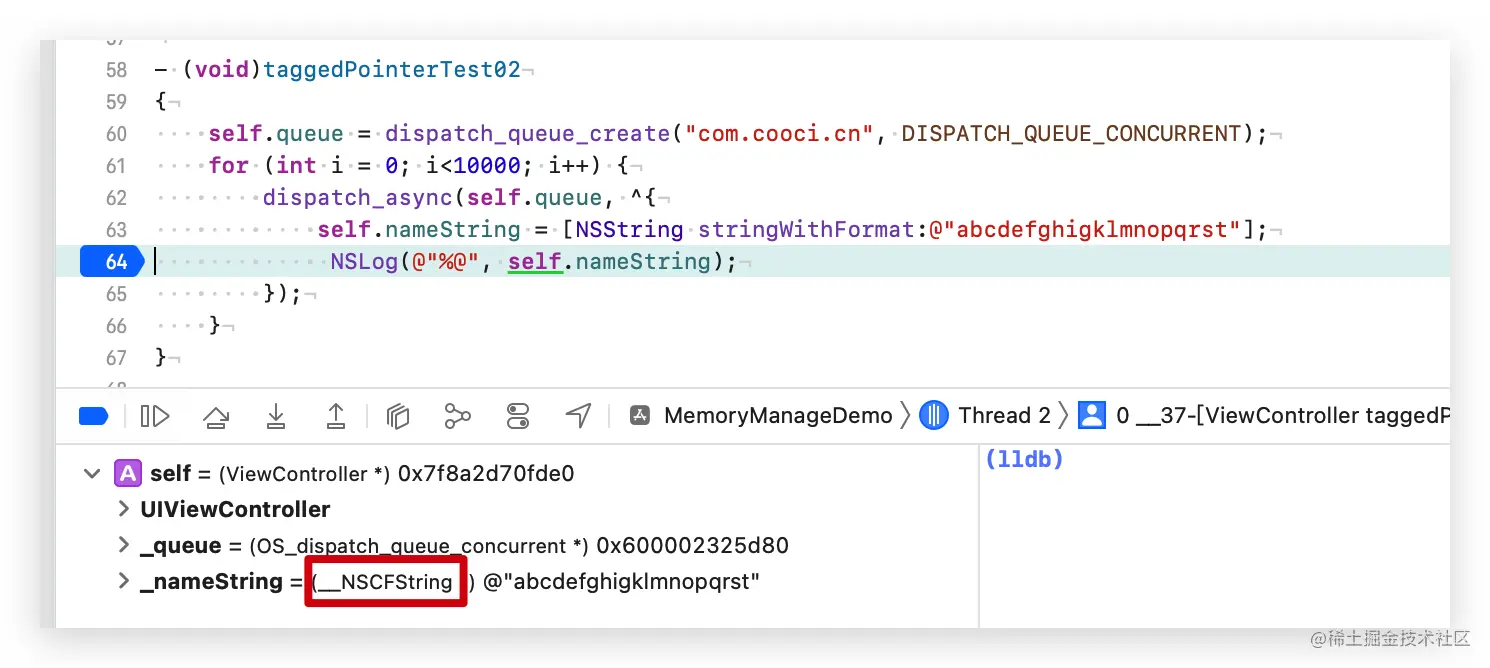Disable the breakpoint on line 64
This screenshot has height=668, width=1490.
pyautogui.click(x=110, y=261)
